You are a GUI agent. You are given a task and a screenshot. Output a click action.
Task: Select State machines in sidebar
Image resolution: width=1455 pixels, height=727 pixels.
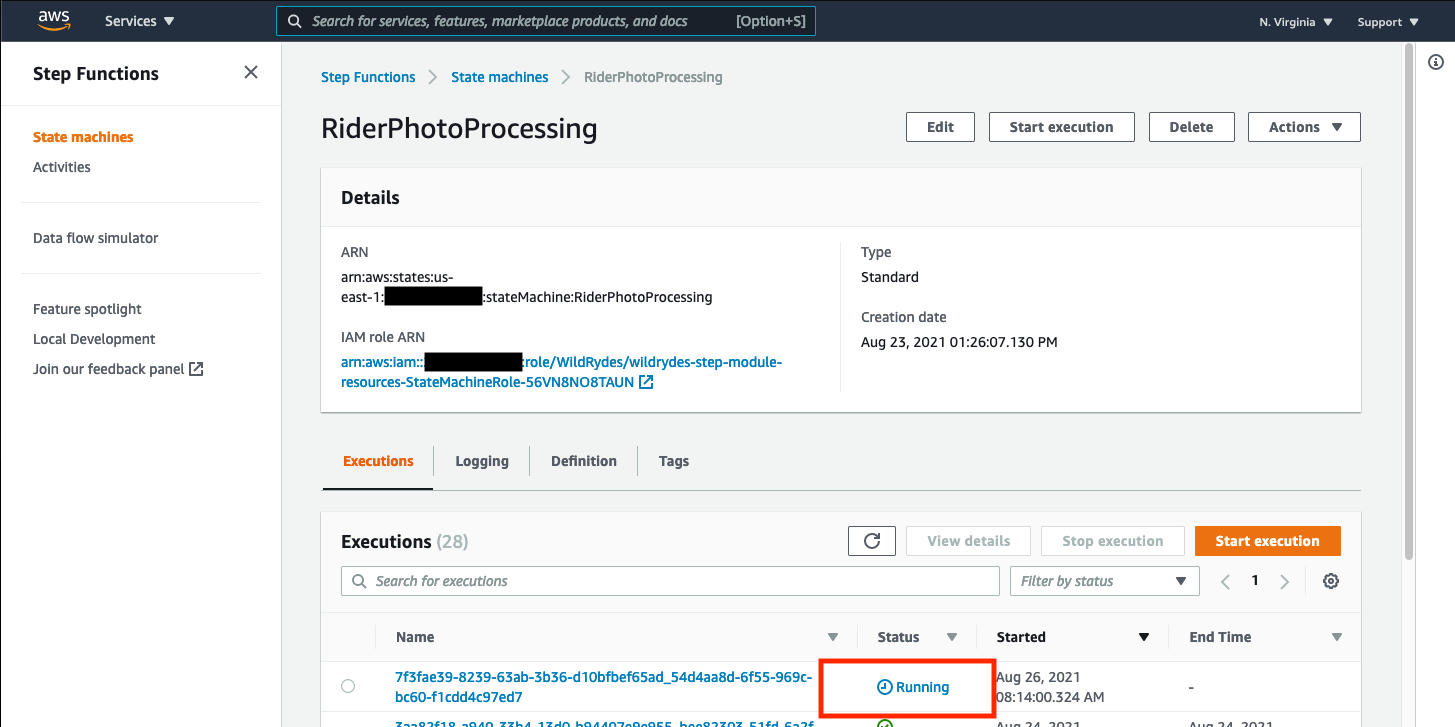point(83,137)
